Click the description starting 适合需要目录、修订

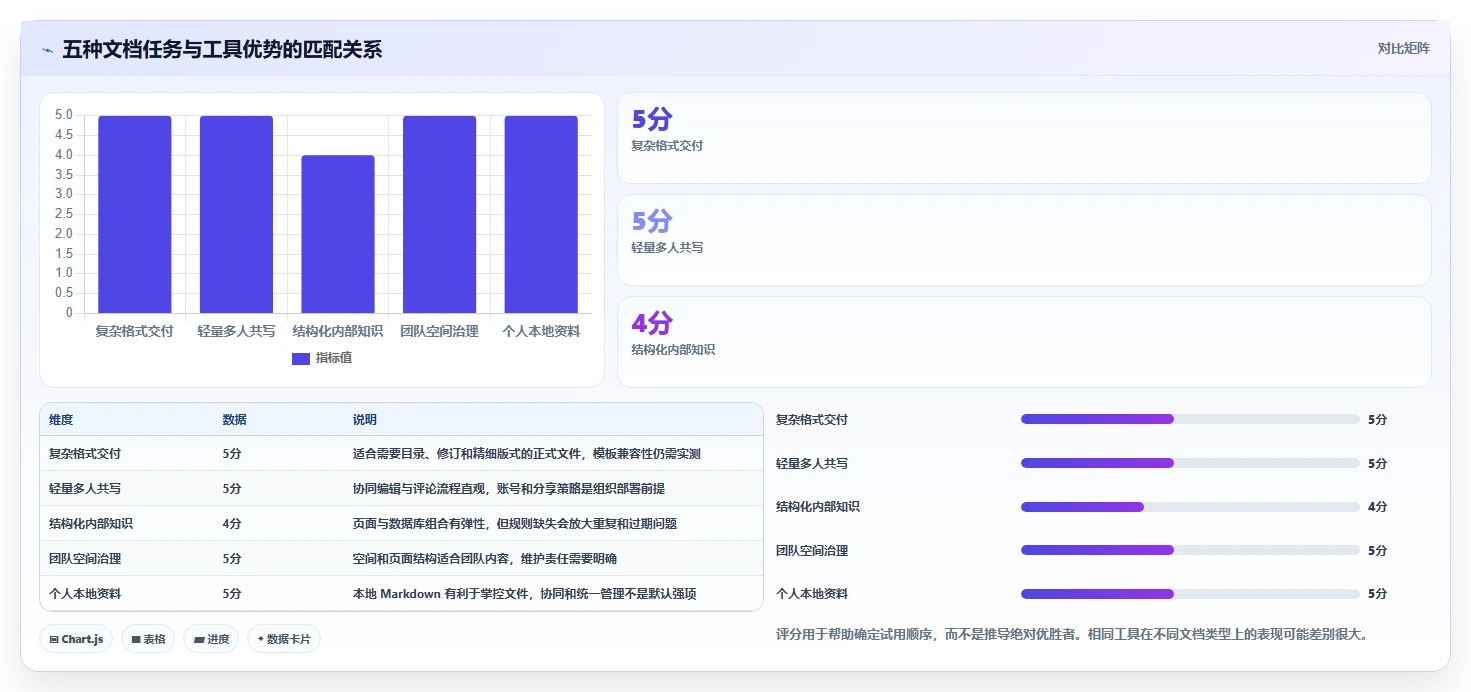click(527, 454)
